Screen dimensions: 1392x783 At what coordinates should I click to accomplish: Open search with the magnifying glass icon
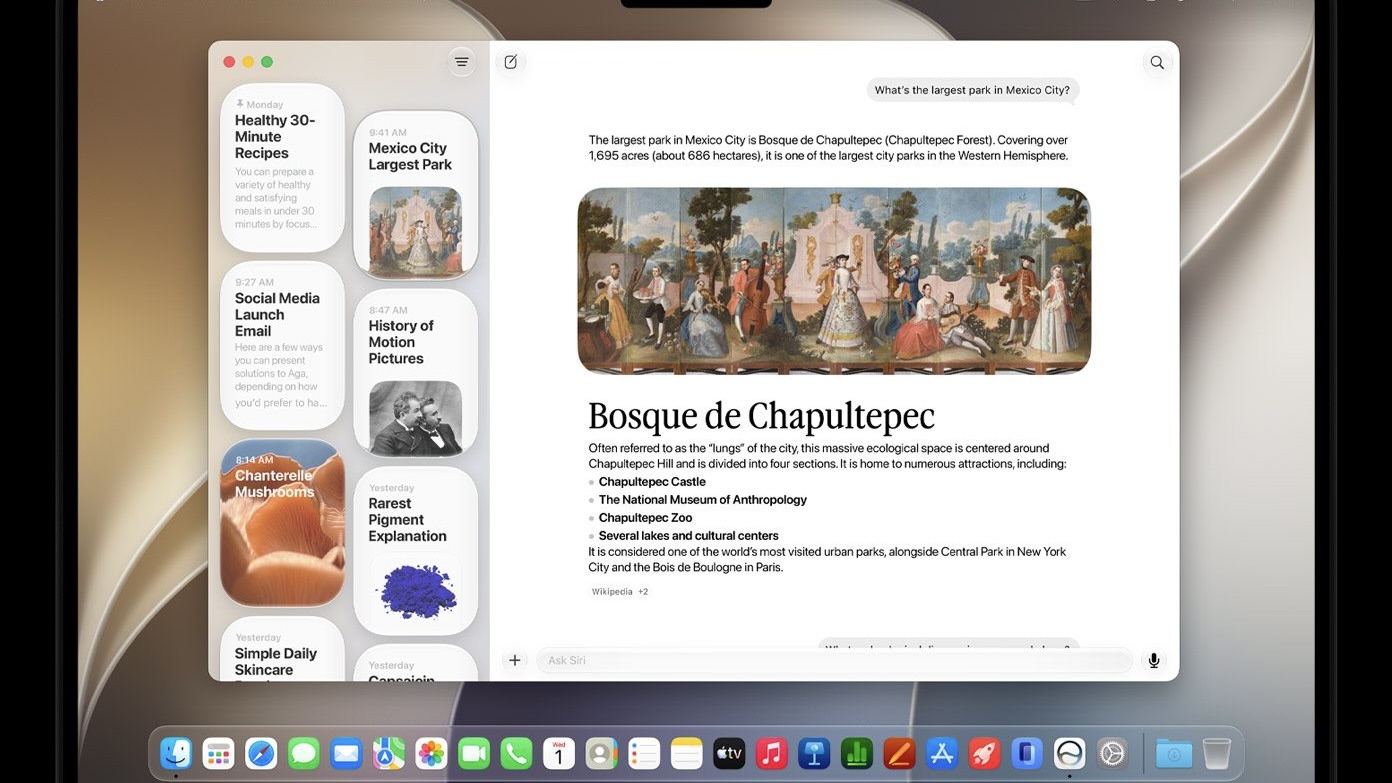[x=1157, y=62]
